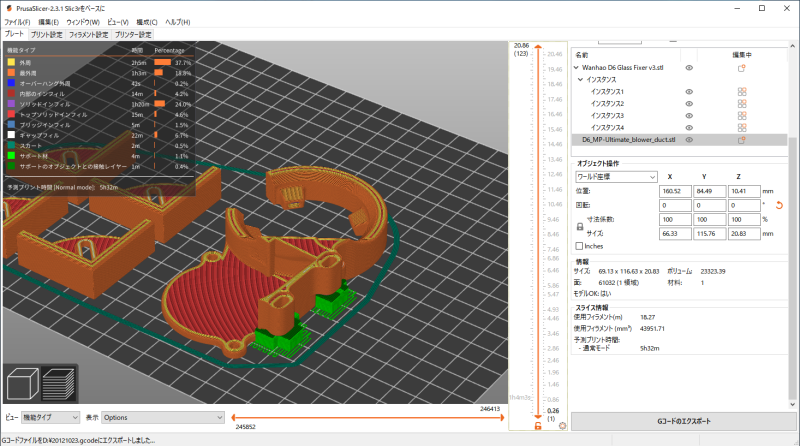Click the bright green サポート材 legend swatch
The height and width of the screenshot is (446, 800).
pos(11,156)
